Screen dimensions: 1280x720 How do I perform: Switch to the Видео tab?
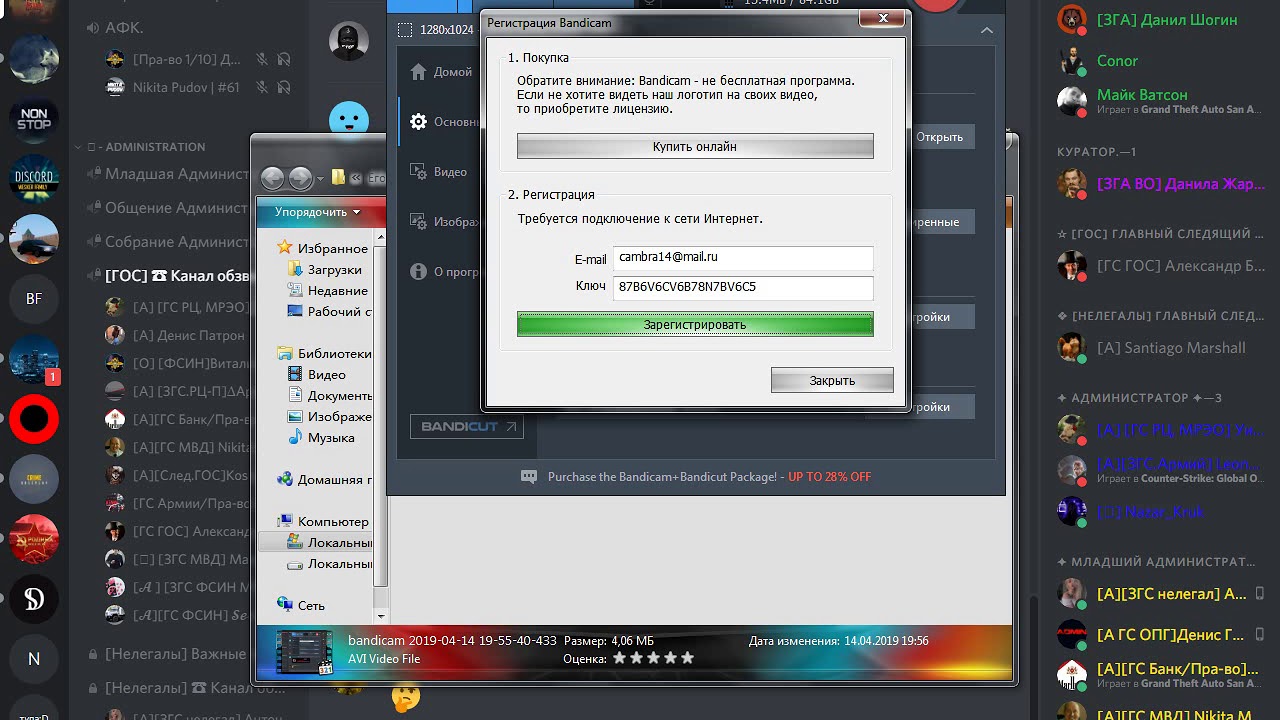tap(440, 172)
